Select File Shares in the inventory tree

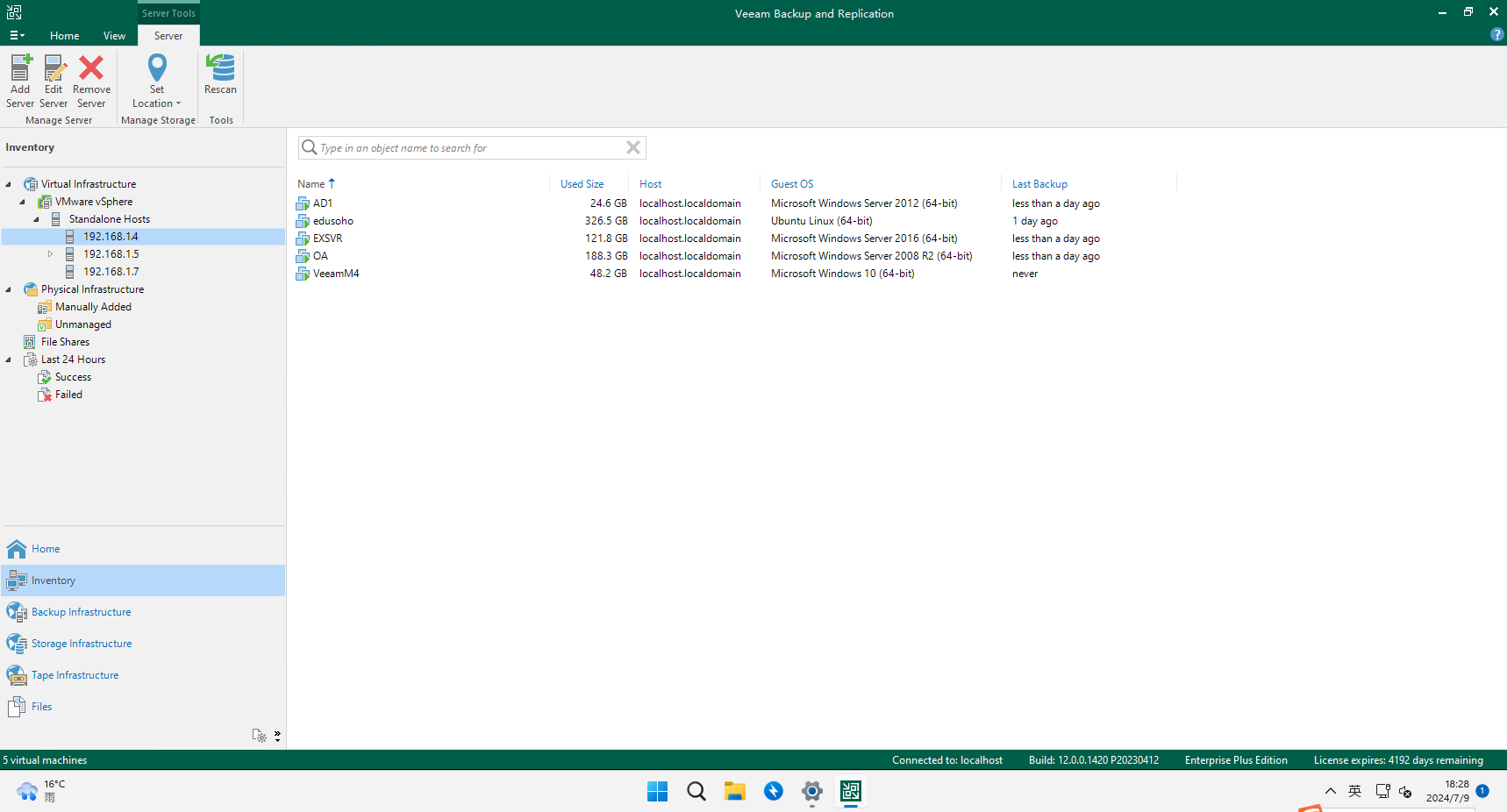(x=65, y=342)
